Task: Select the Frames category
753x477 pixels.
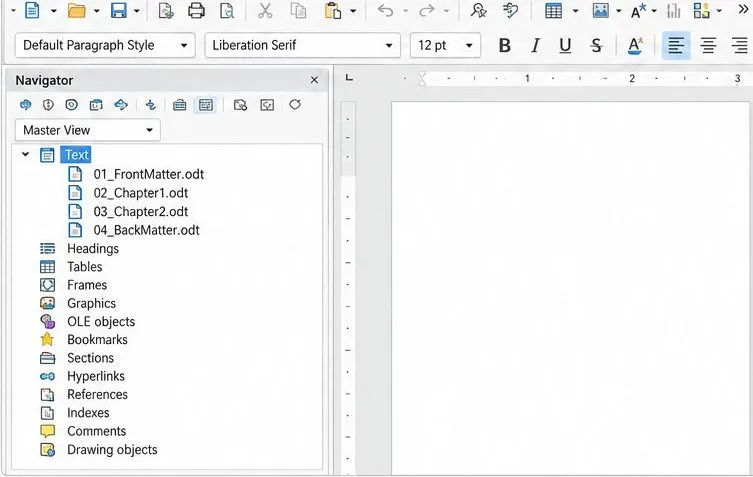Action: coord(87,285)
